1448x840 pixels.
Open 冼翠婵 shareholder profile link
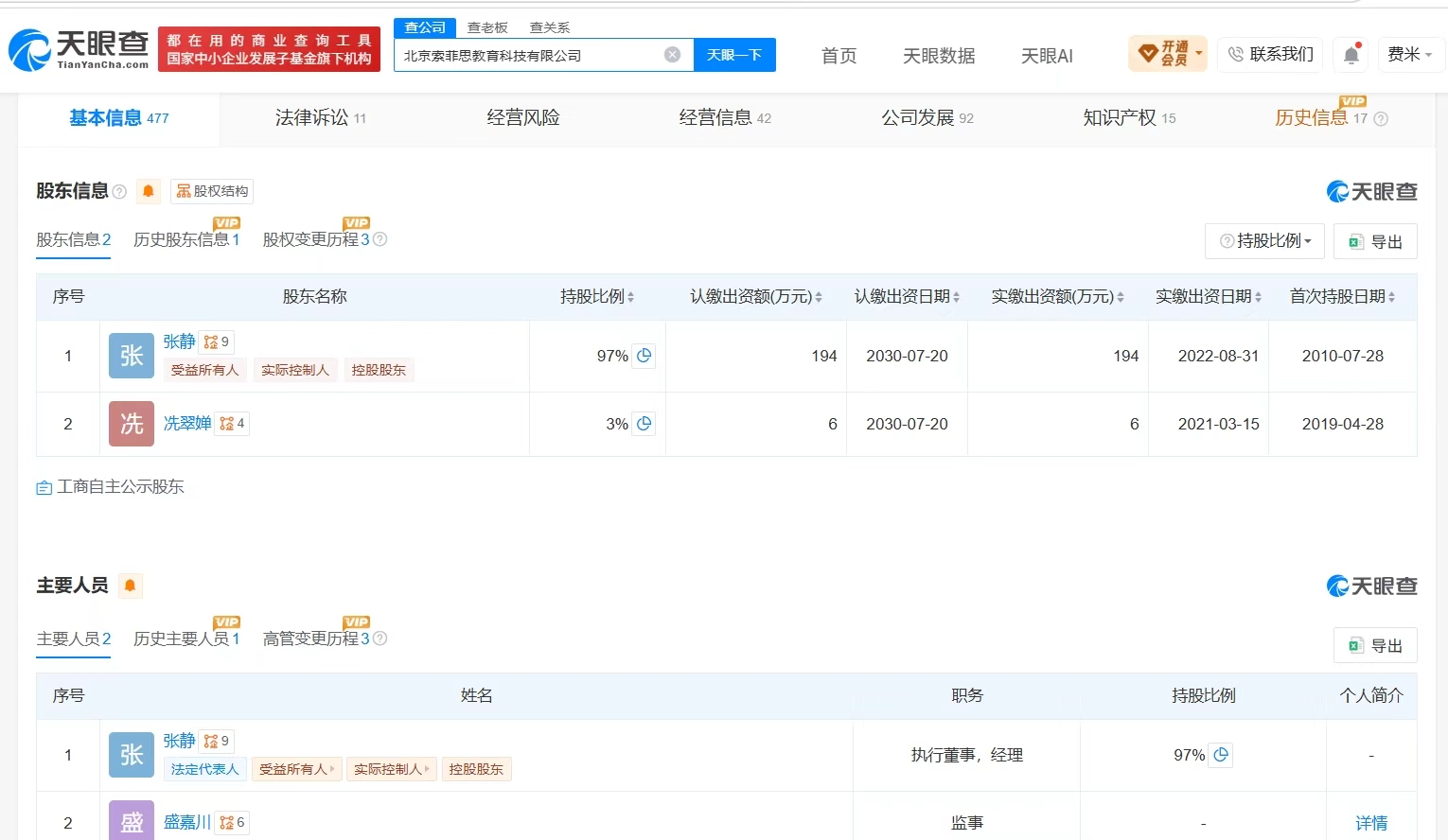pos(187,423)
